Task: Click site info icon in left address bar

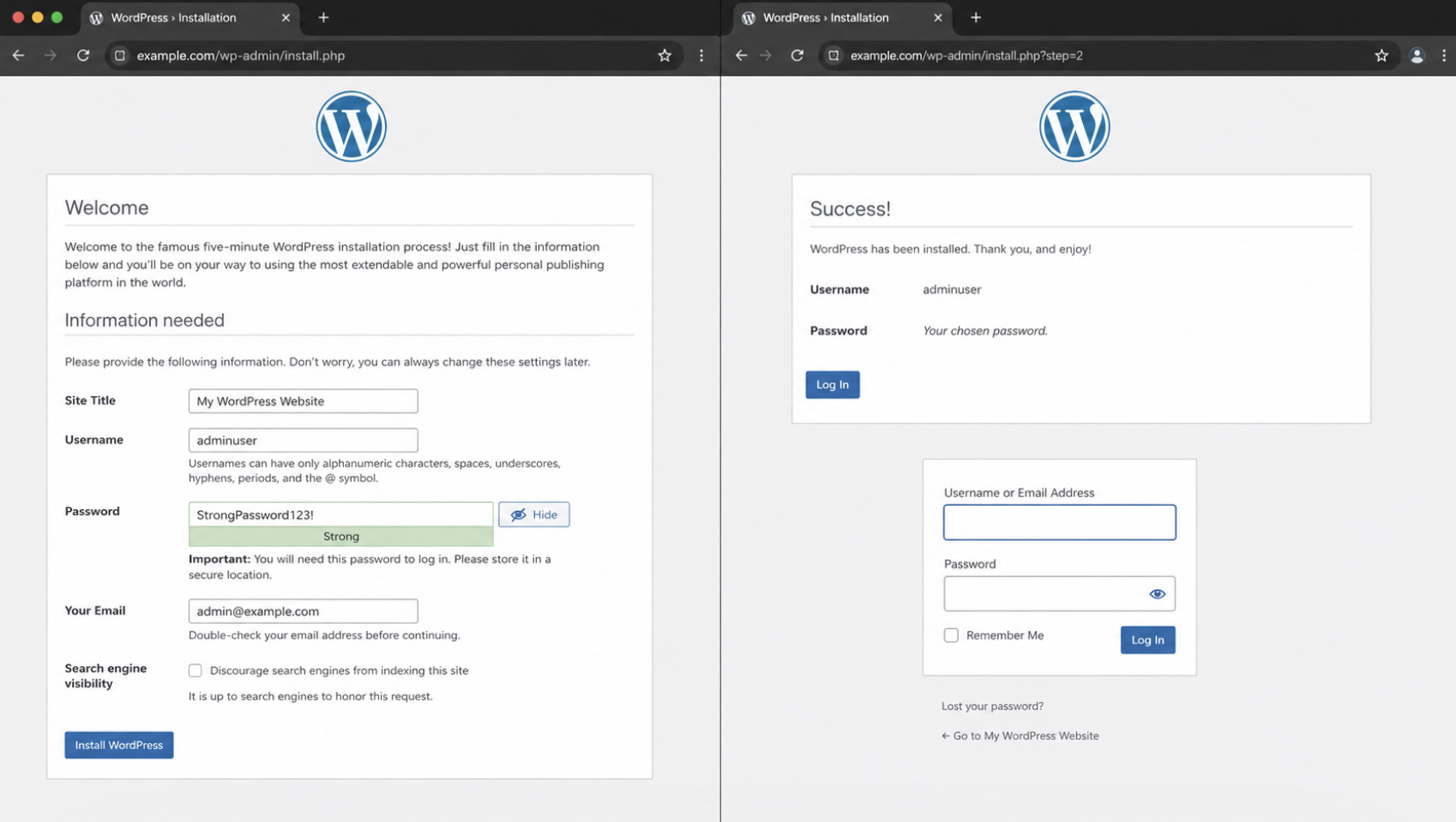Action: [120, 55]
